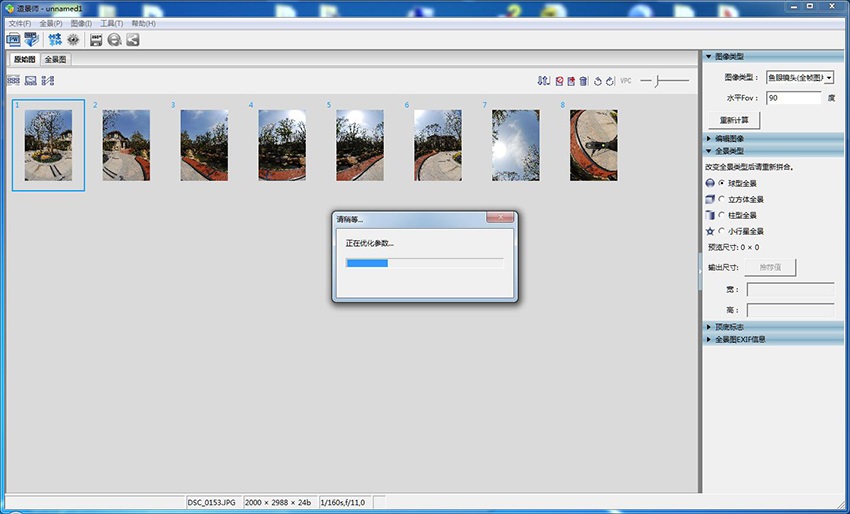The image size is (850, 514).
Task: Close the 请稍等 progress dialog
Action: click(499, 218)
